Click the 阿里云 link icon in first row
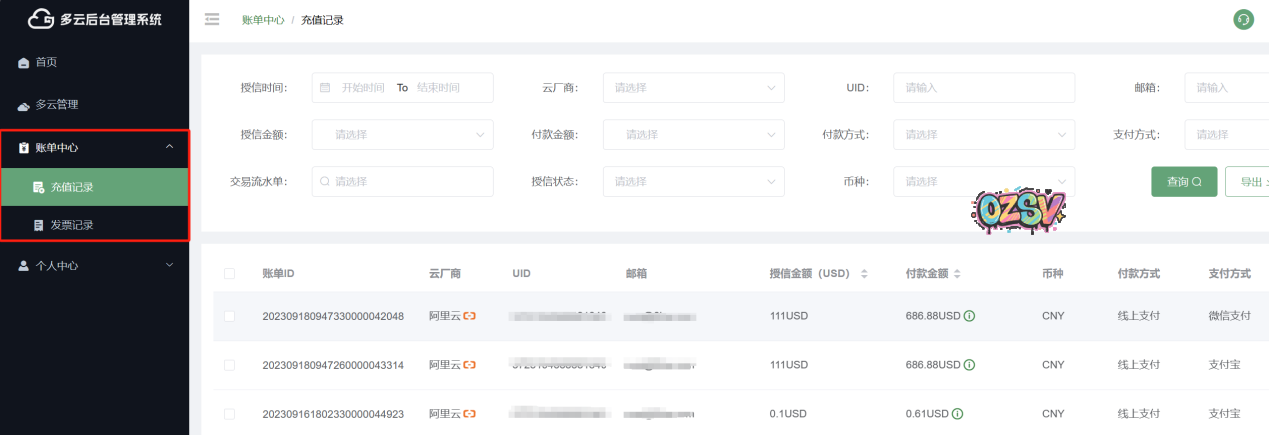 click(x=469, y=316)
